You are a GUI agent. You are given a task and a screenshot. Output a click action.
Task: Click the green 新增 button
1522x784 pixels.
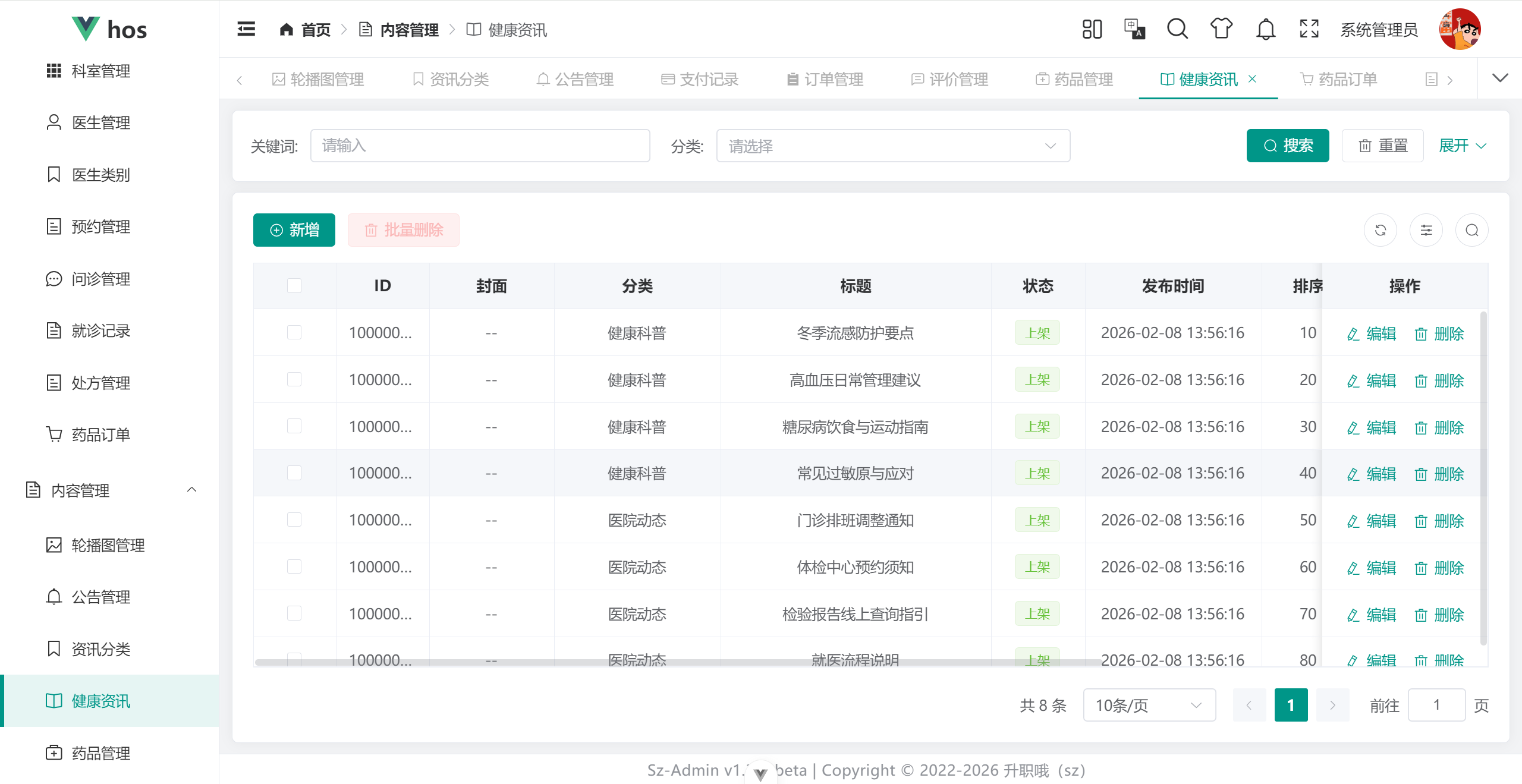pos(294,230)
